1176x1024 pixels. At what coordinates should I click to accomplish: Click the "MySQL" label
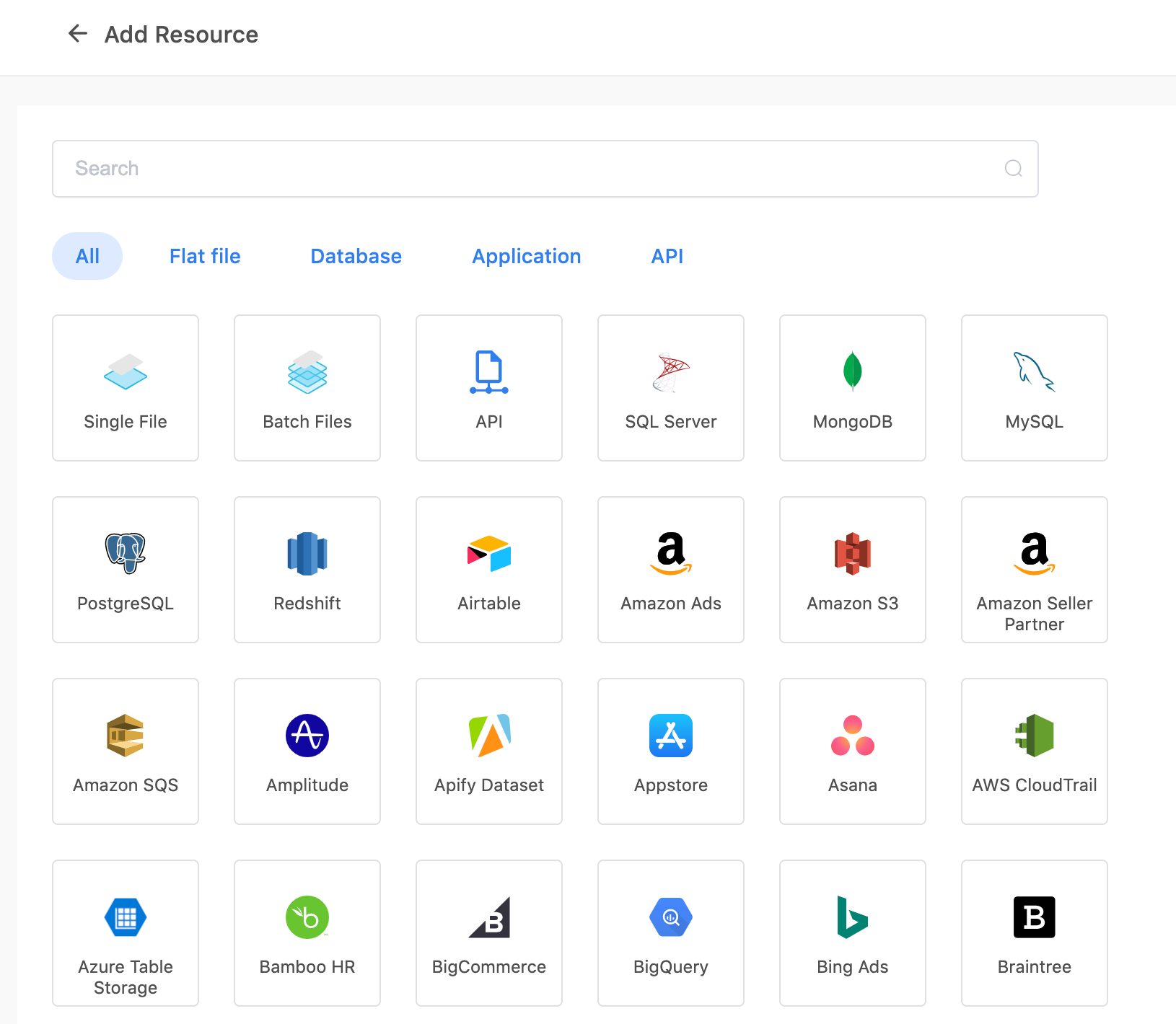(x=1035, y=422)
